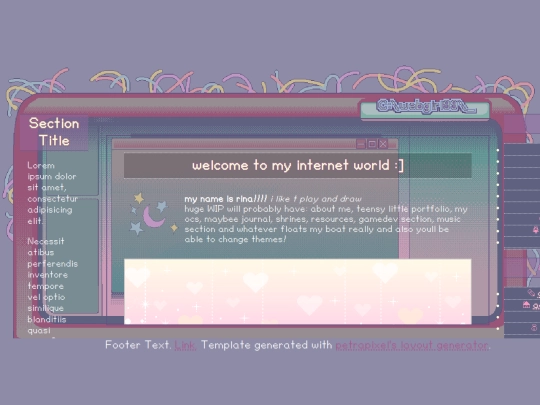Click the pencil icon in the right side panel

coord(531,293)
